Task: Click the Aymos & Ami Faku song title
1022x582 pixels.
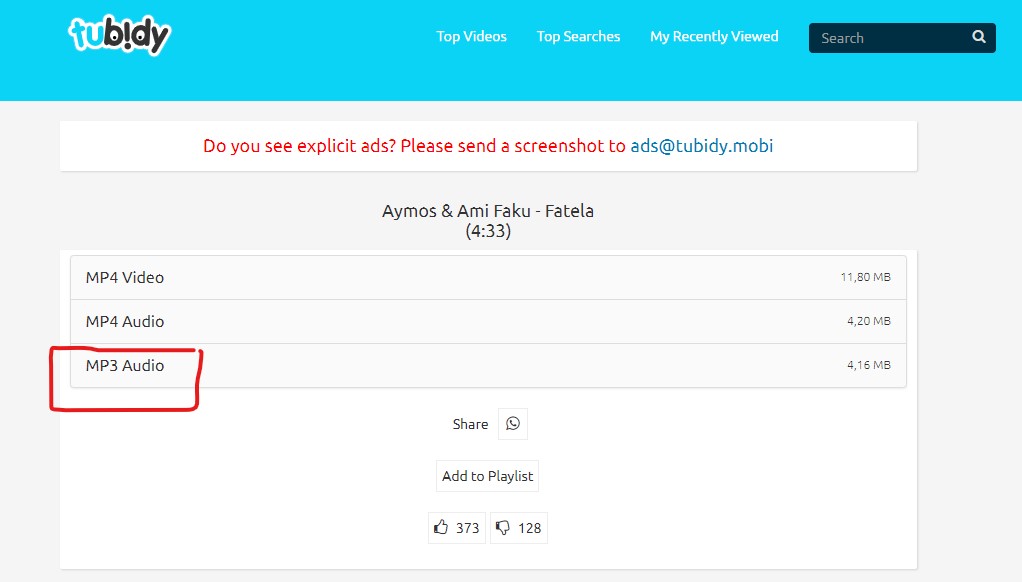Action: pos(488,211)
